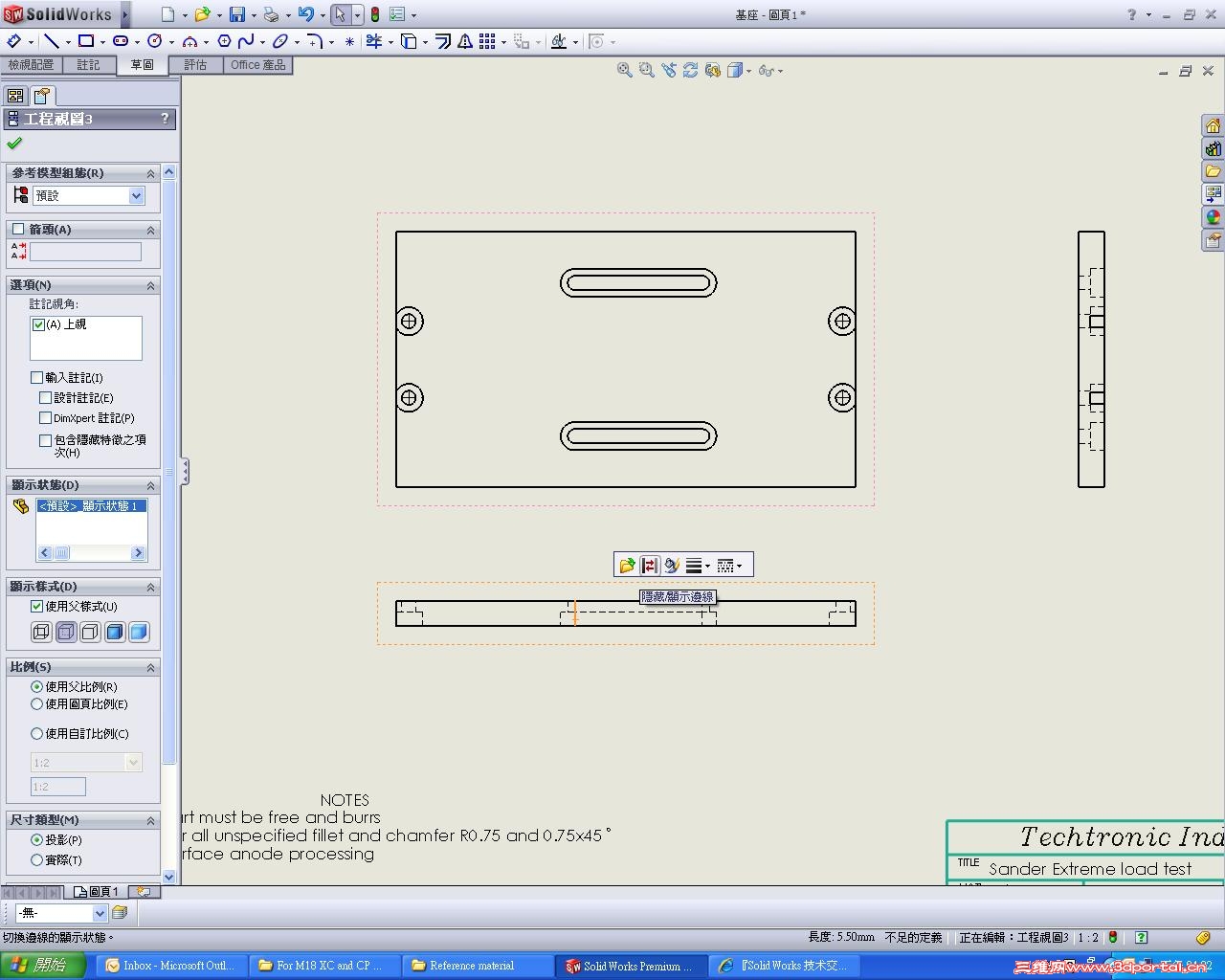
Task: Open the SolidWorks Resources home task pane
Action: 1214,126
